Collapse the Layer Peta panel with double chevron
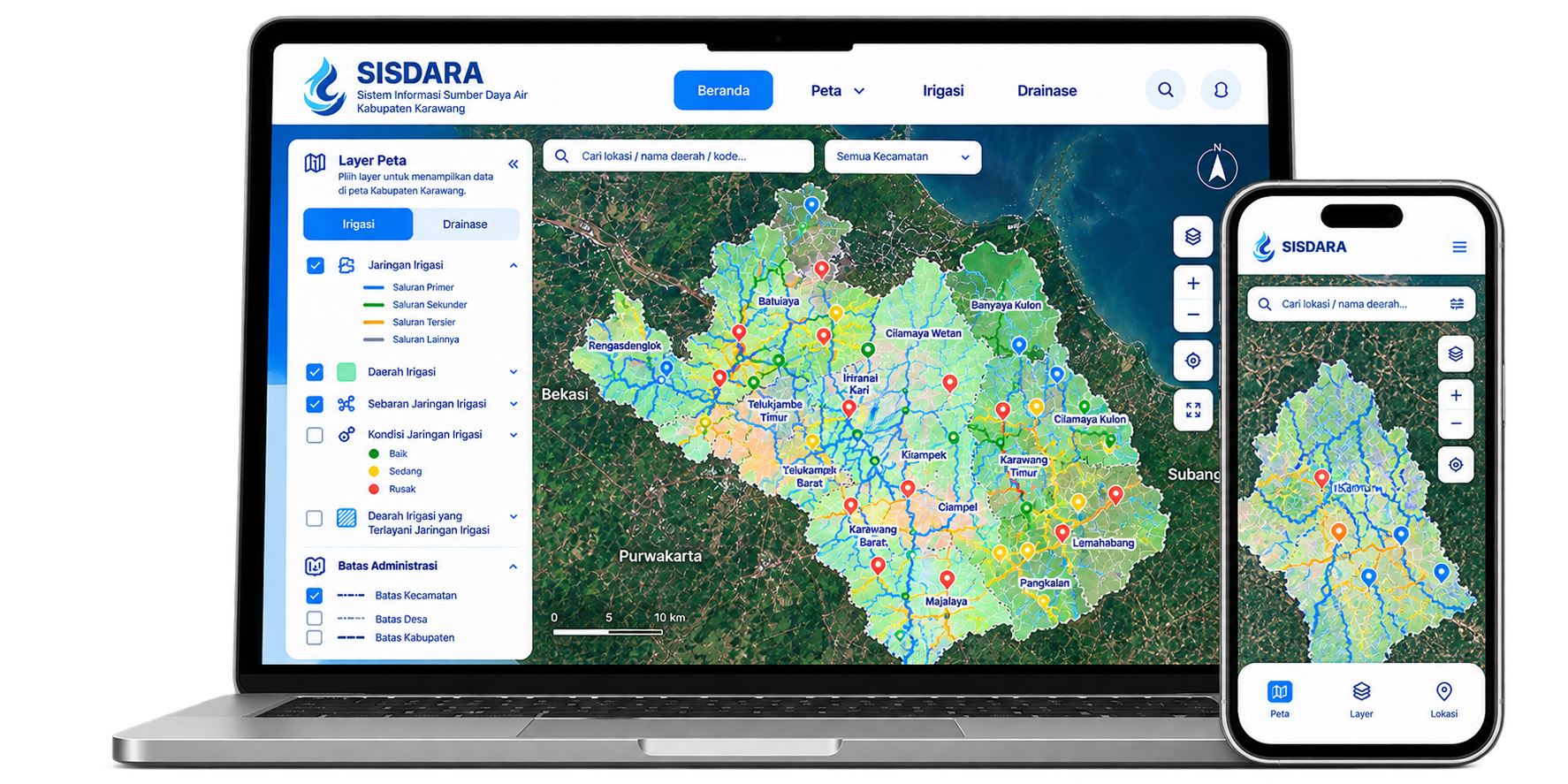Screen dimensions: 1568x784 tap(514, 164)
